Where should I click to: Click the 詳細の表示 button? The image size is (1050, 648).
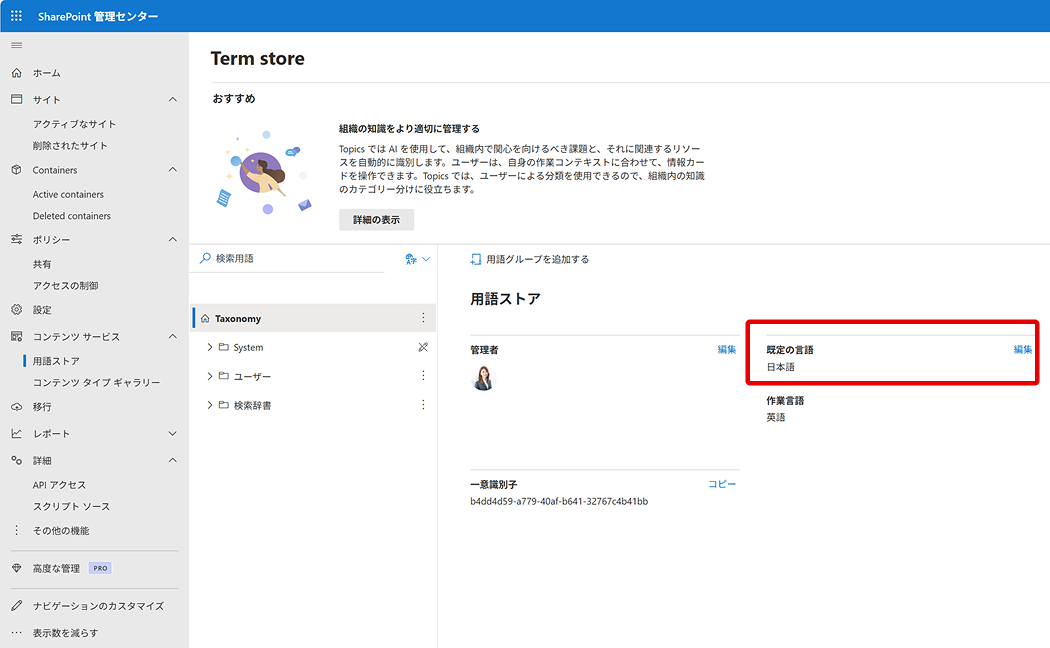click(376, 220)
